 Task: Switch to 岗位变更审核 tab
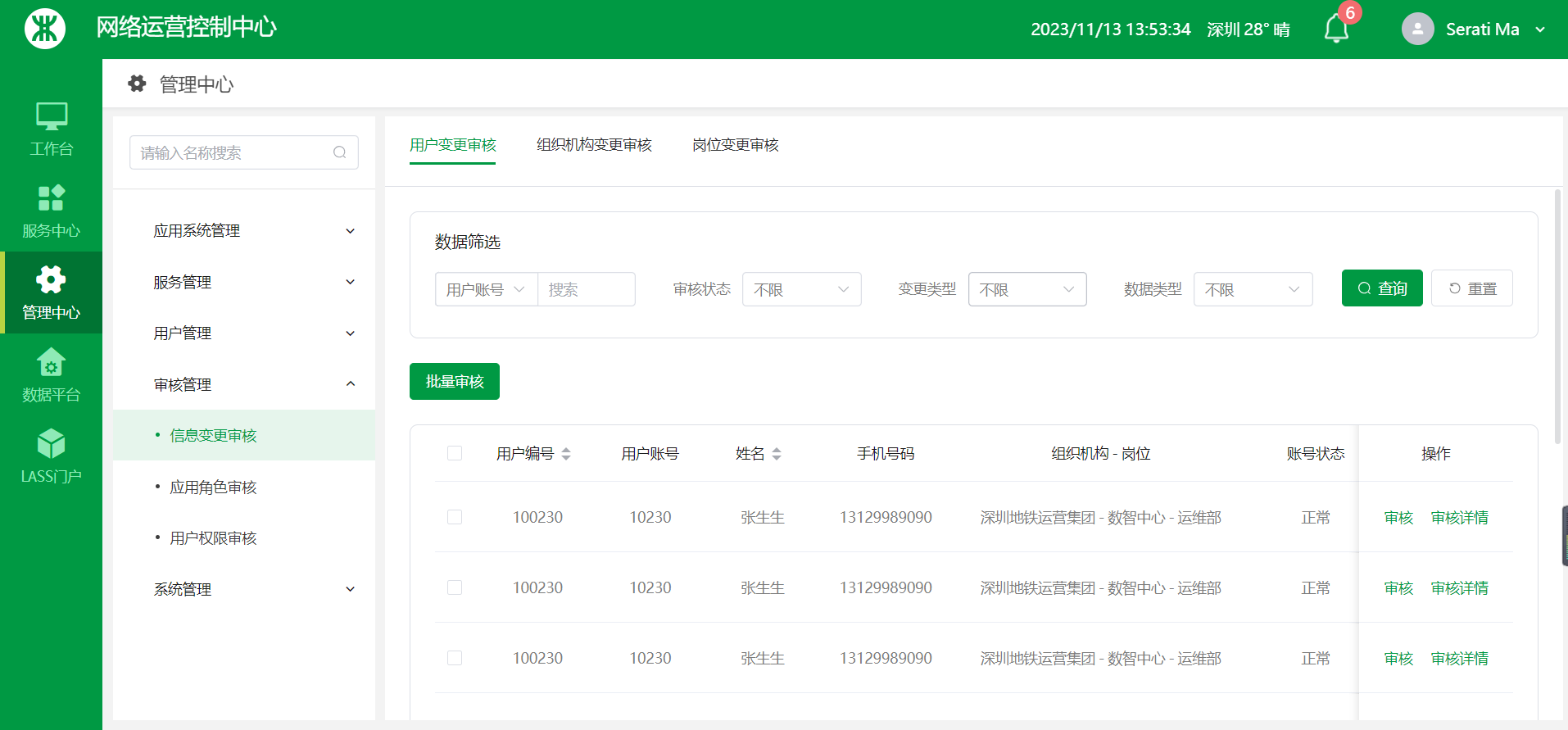point(735,145)
